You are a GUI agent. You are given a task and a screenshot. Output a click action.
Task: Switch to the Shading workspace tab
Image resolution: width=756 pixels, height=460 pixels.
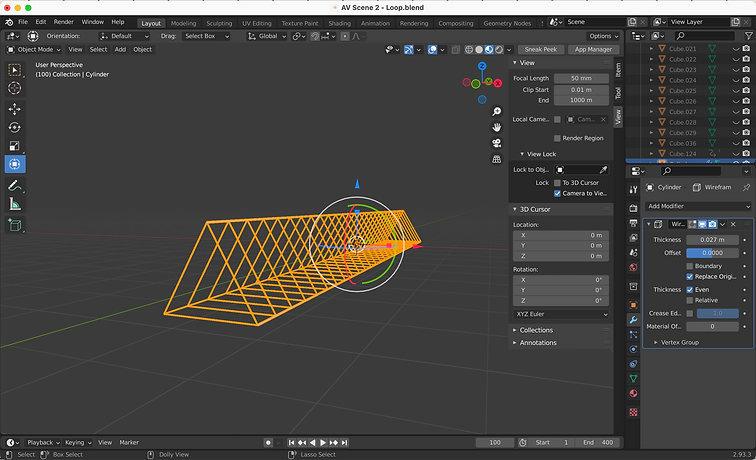coord(339,23)
